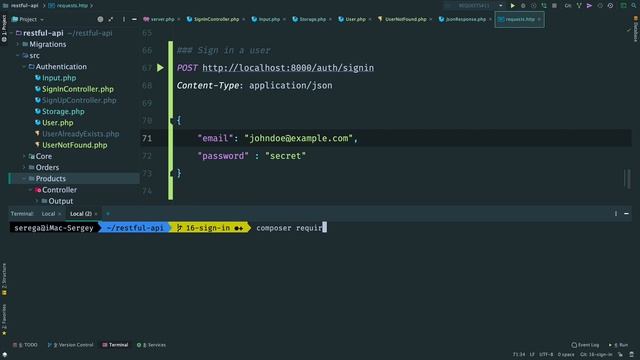Viewport: 640px width, 360px height.
Task: Switch to JsonResponse.php editor tab
Action: click(462, 19)
